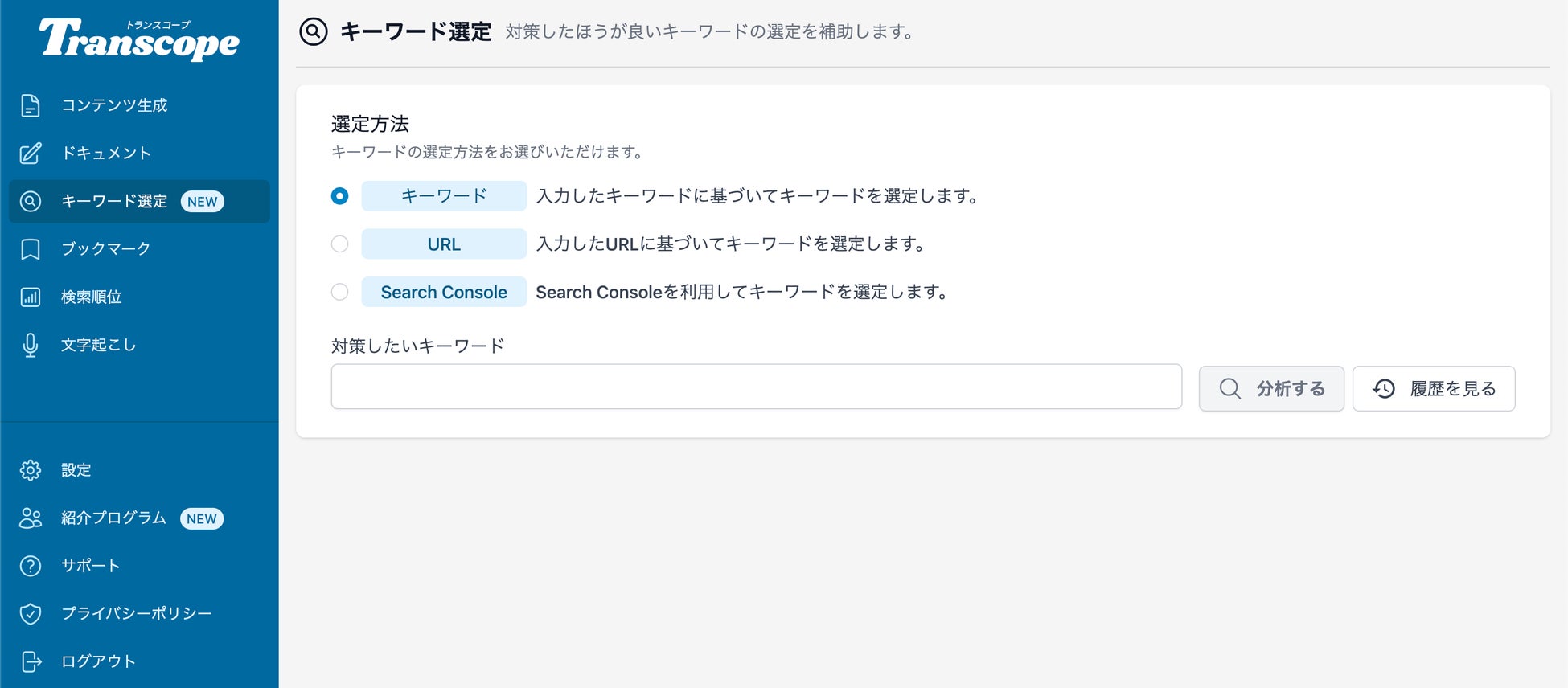Viewport: 1568px width, 688px height.
Task: Click the 対策したいキーワード input field
Action: (756, 387)
